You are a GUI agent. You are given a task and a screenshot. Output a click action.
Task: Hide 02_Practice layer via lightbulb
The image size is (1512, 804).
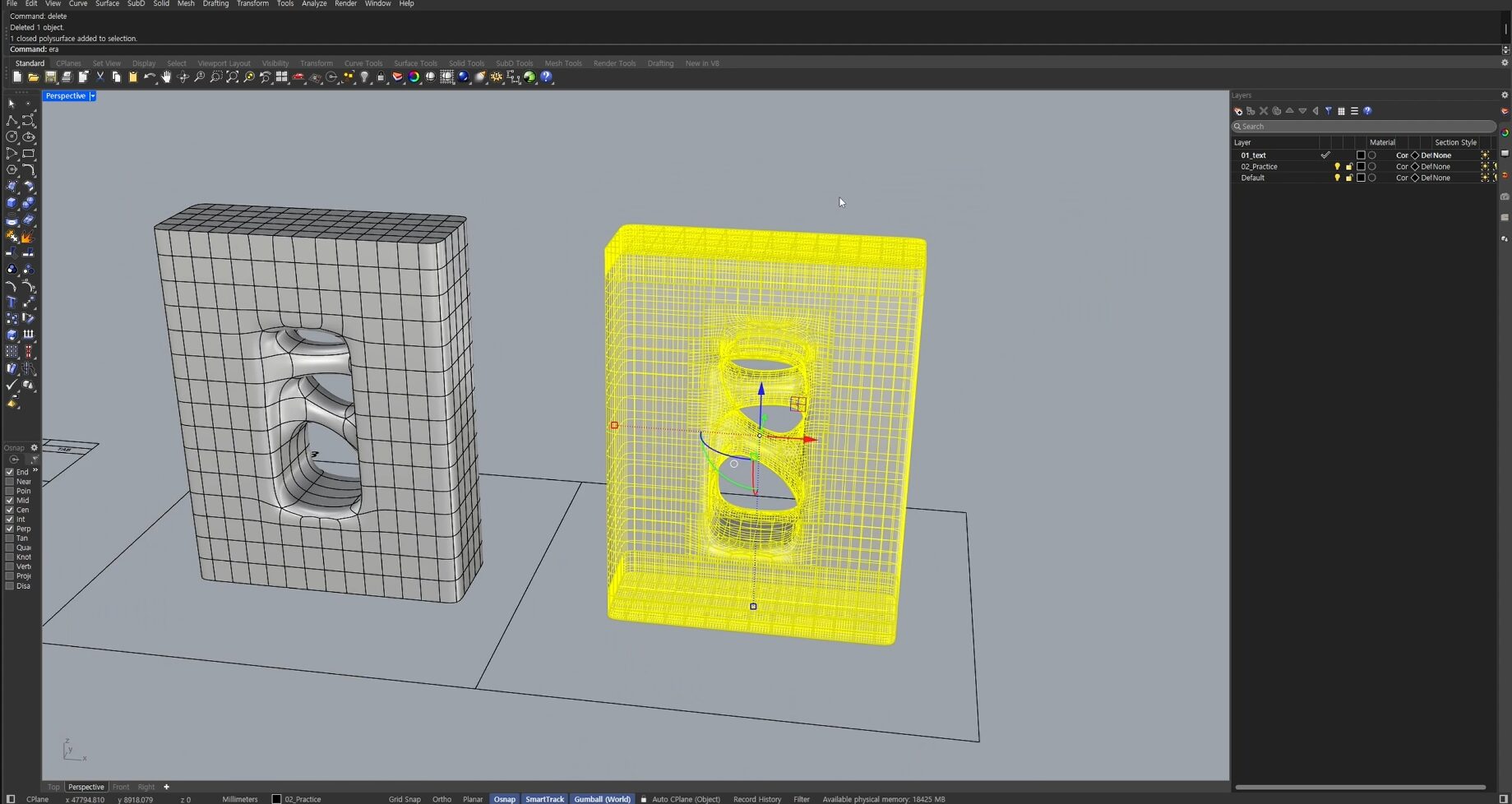1337,167
